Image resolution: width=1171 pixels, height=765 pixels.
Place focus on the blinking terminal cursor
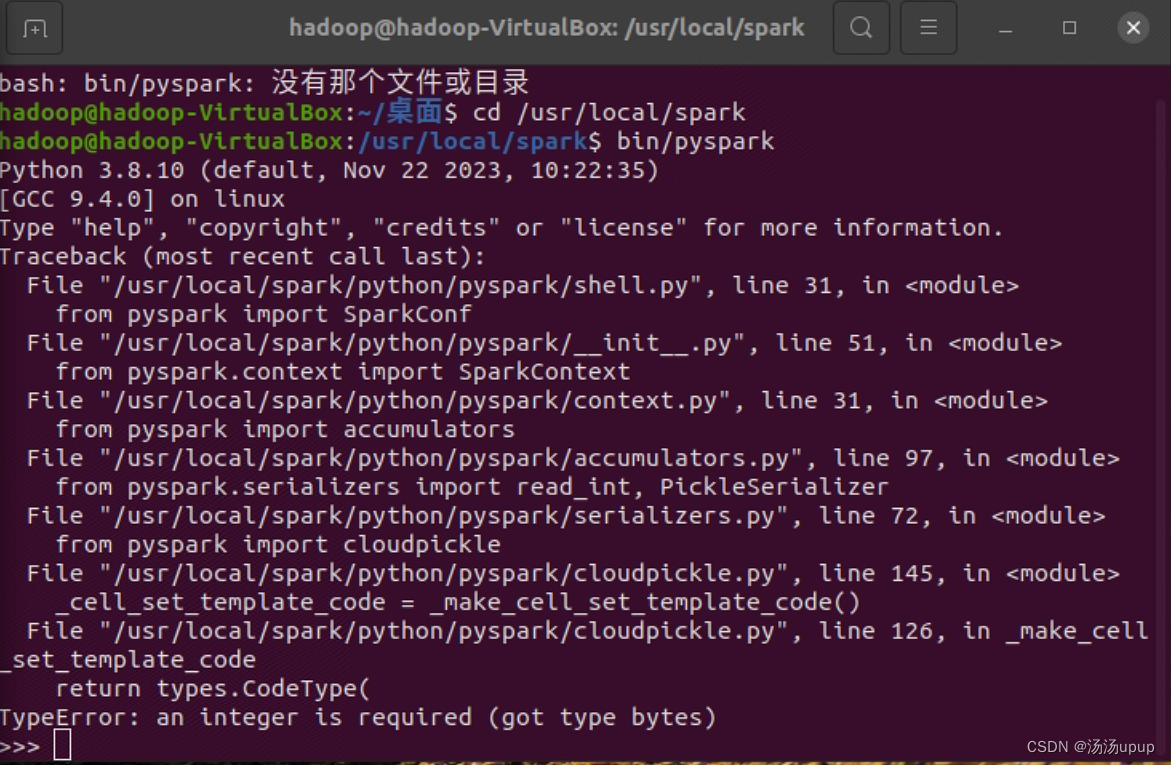point(63,744)
